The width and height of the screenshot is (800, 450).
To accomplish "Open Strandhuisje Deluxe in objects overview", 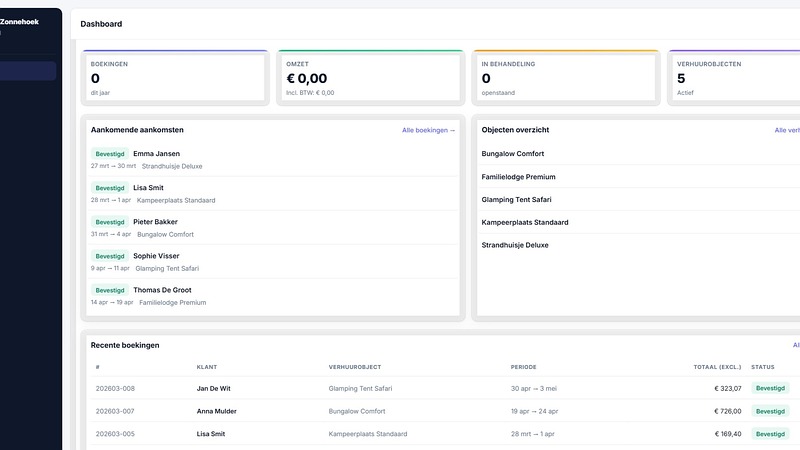I will (515, 245).
